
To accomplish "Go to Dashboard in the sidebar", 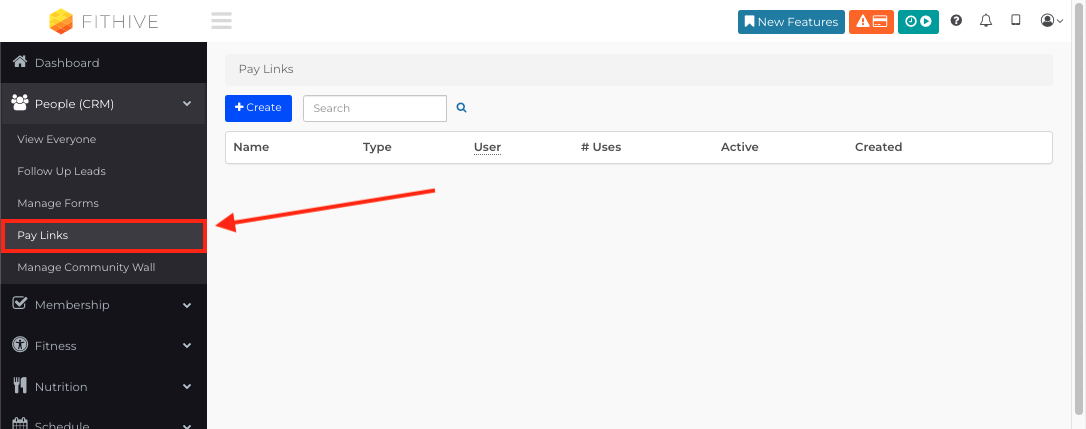I will tap(67, 63).
